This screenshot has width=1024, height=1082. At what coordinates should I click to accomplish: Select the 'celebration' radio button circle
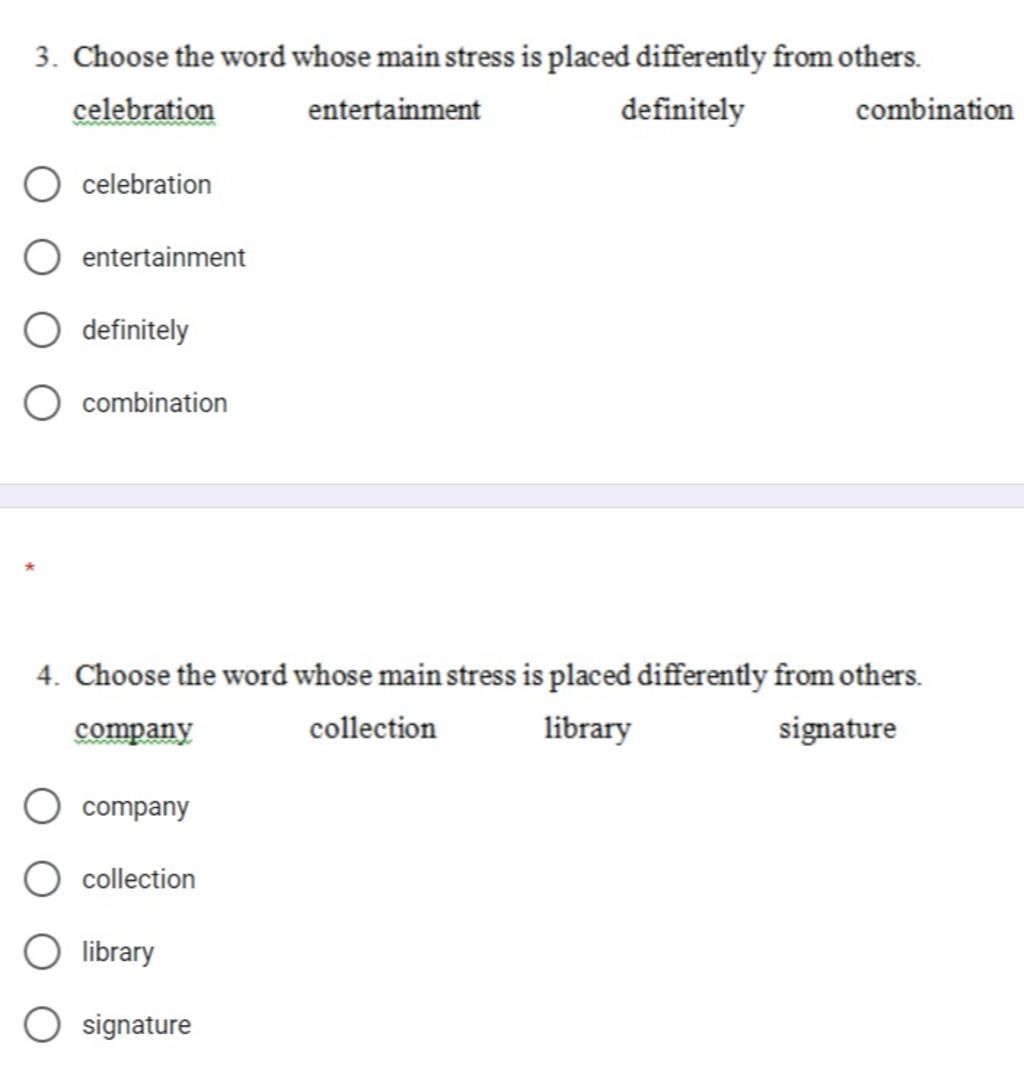point(41,185)
